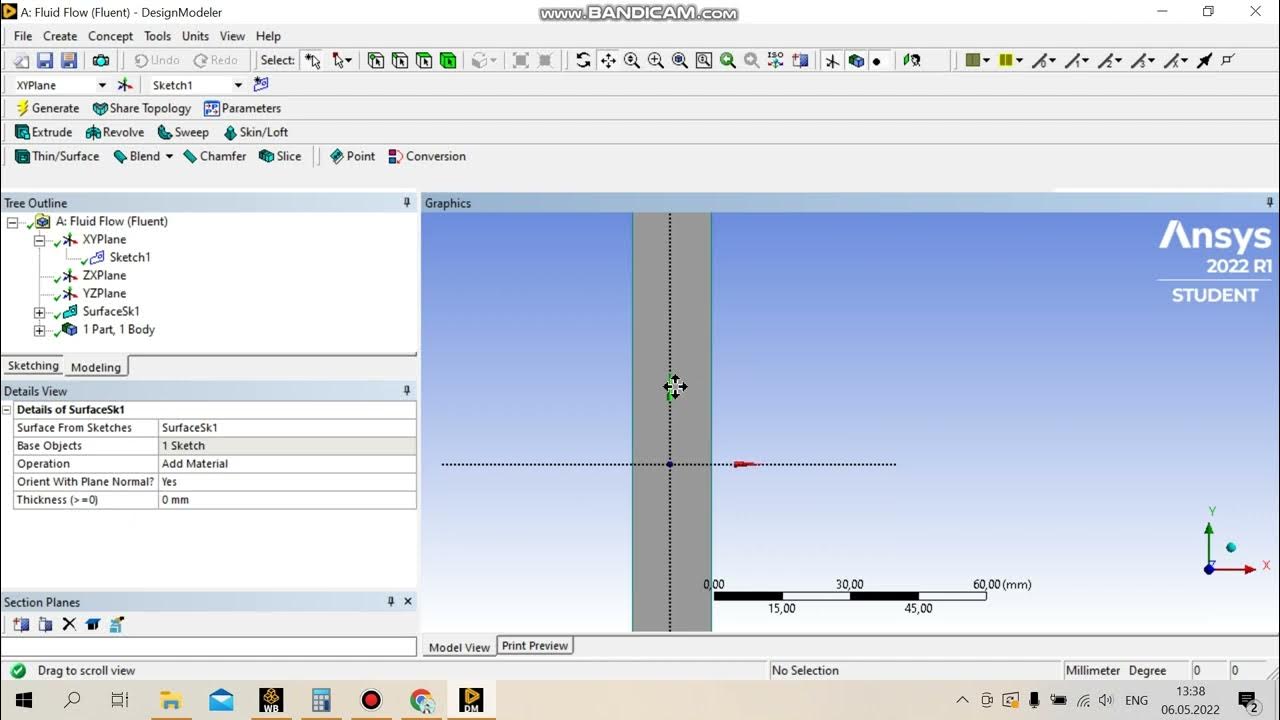
Task: Click the New Section Plane icon
Action: (21, 625)
